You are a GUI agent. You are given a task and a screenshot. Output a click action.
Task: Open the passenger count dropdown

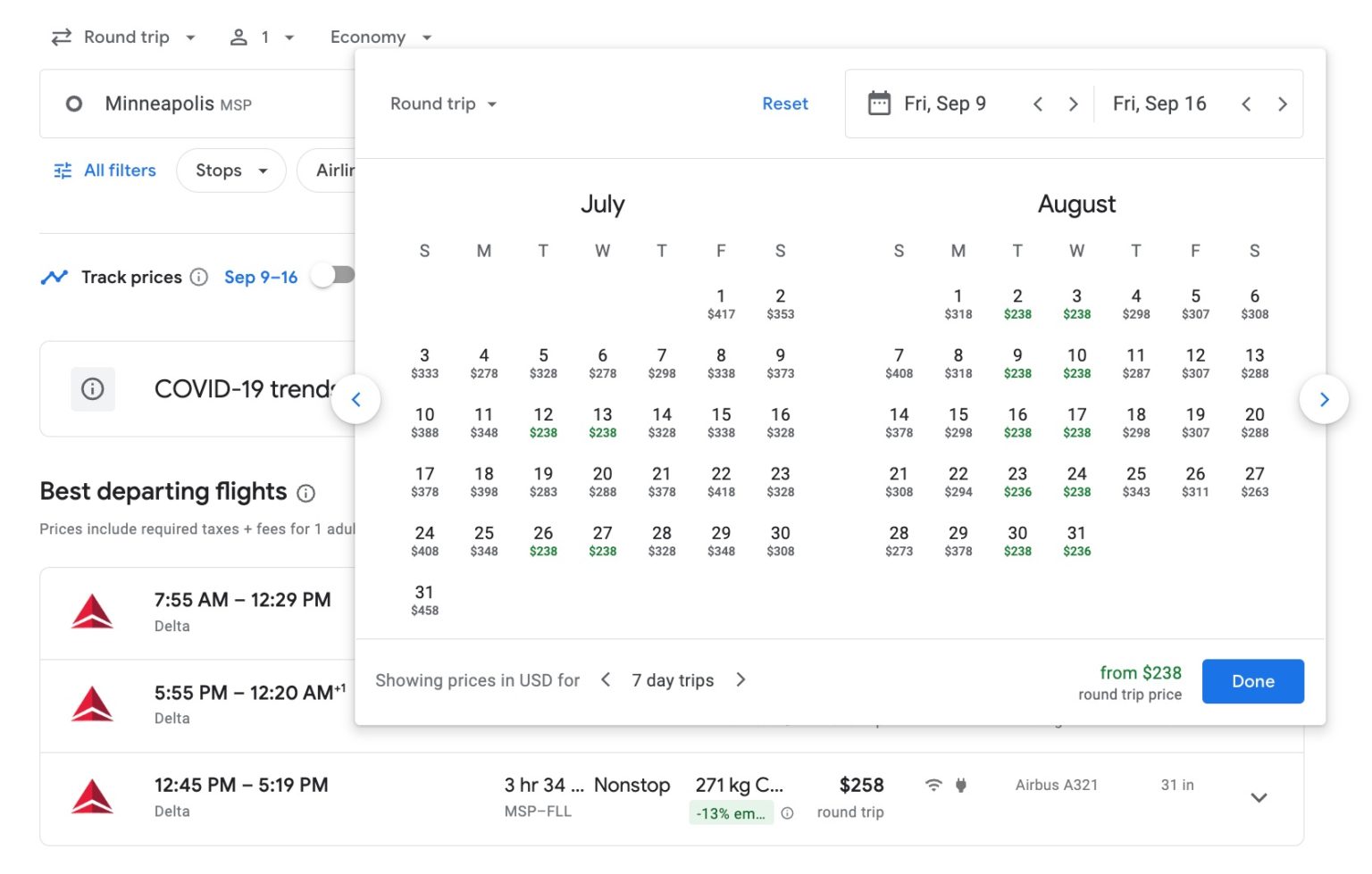[x=264, y=37]
